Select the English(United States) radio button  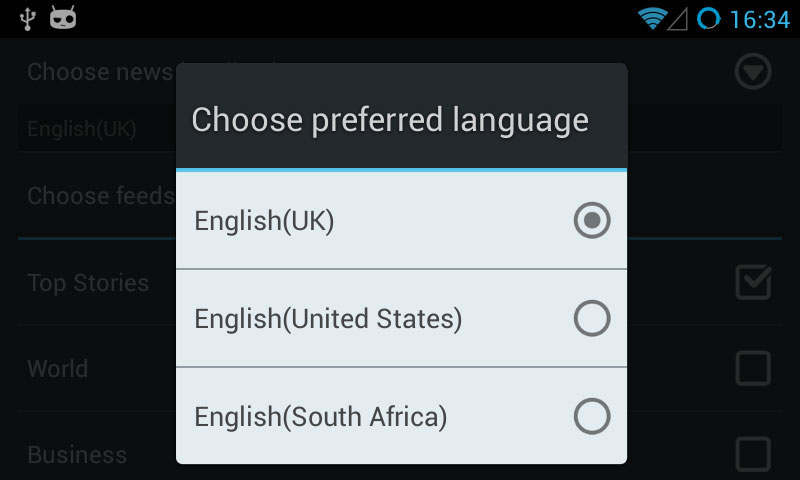(x=592, y=318)
